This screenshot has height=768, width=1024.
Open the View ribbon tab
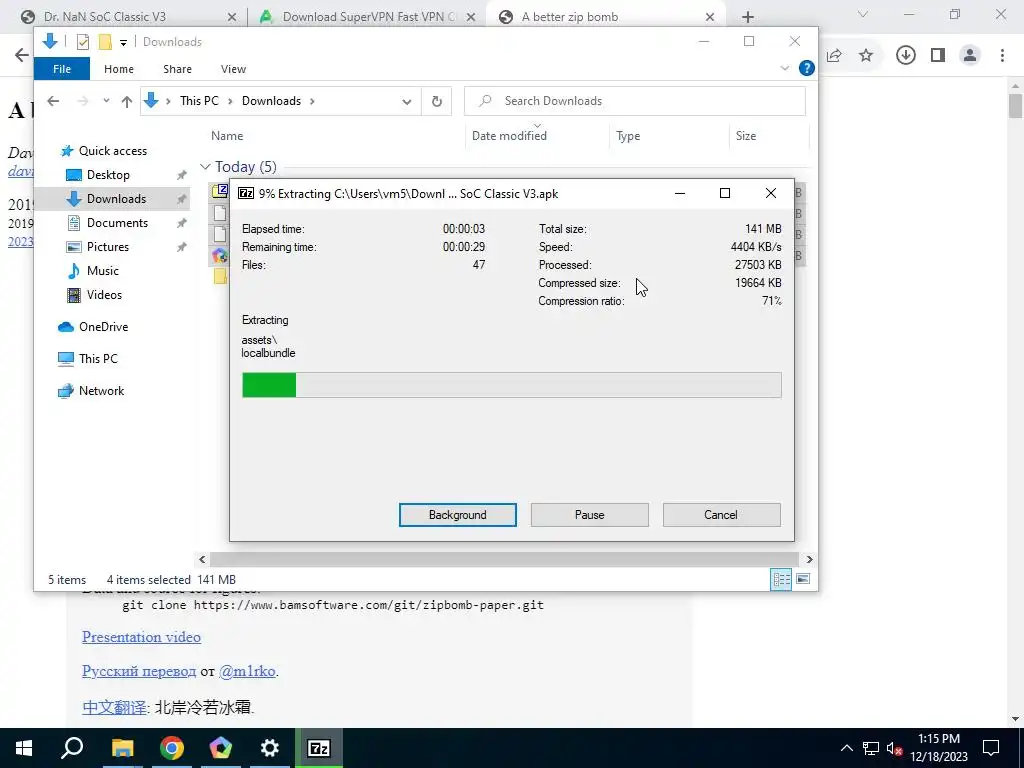[233, 69]
